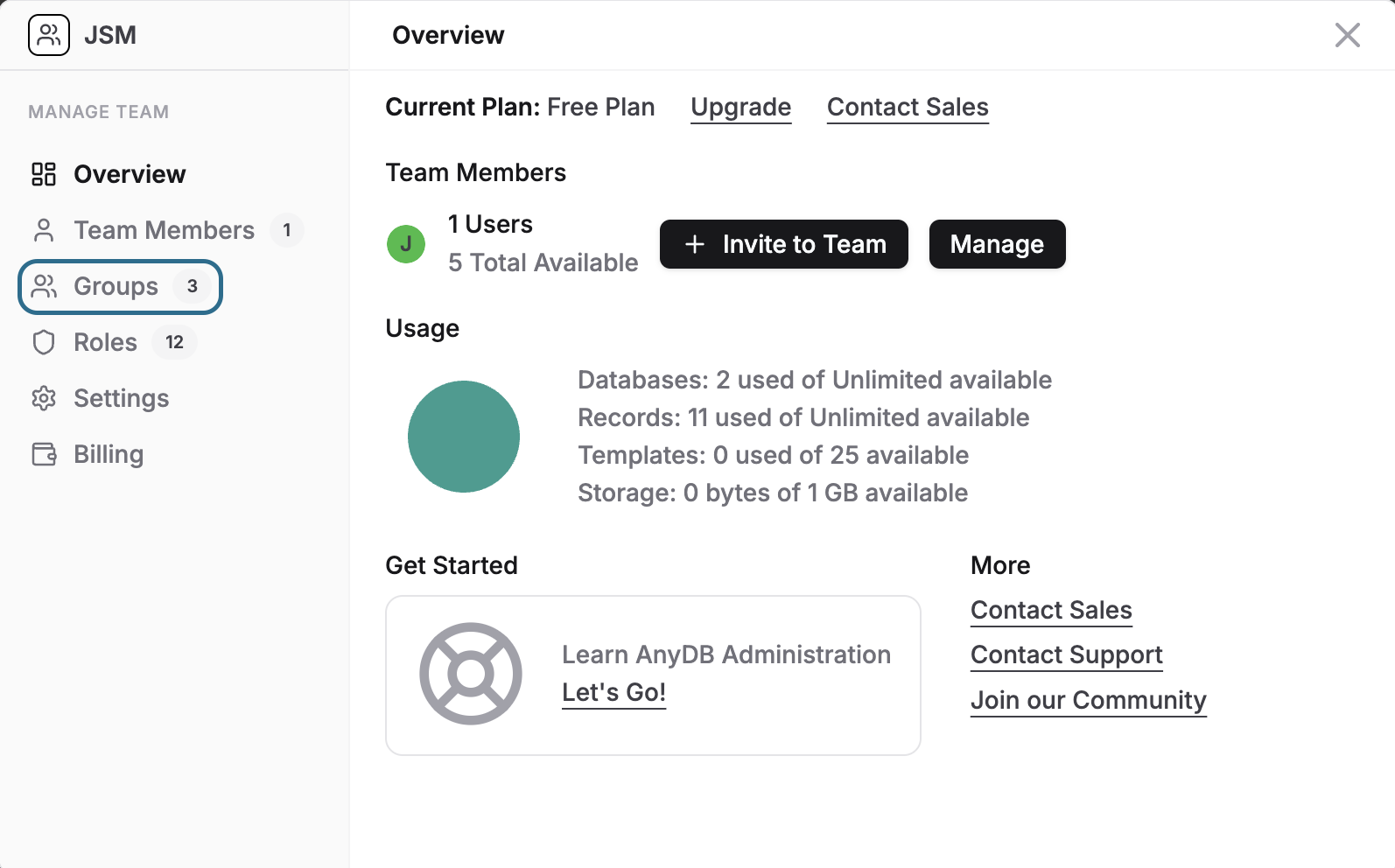The image size is (1395, 868).
Task: Click the Manage team members button
Action: pyautogui.click(x=998, y=244)
